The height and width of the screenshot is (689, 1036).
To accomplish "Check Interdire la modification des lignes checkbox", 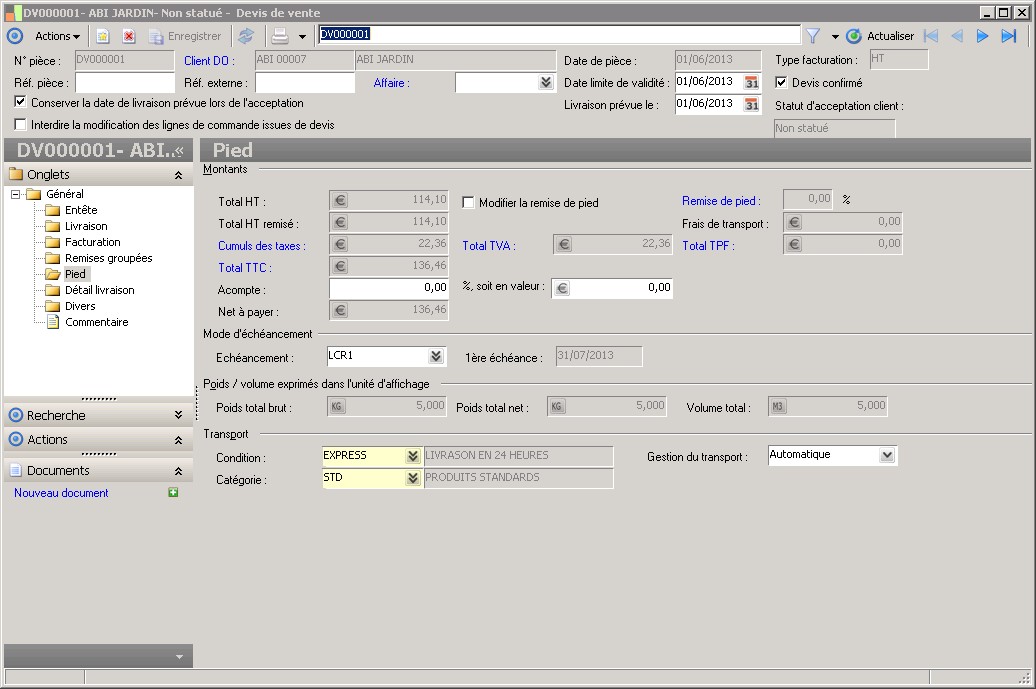I will coord(21,125).
